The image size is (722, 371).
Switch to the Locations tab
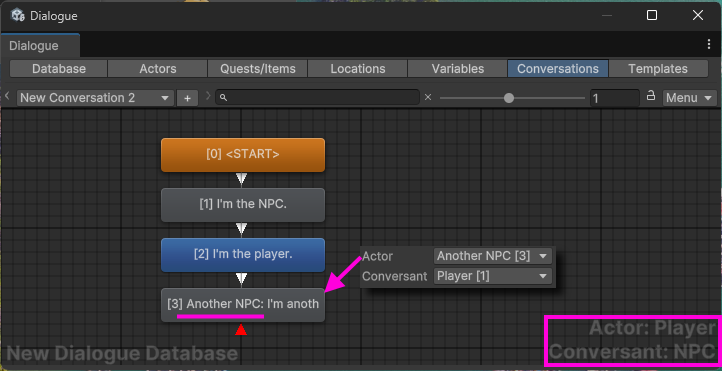358,69
